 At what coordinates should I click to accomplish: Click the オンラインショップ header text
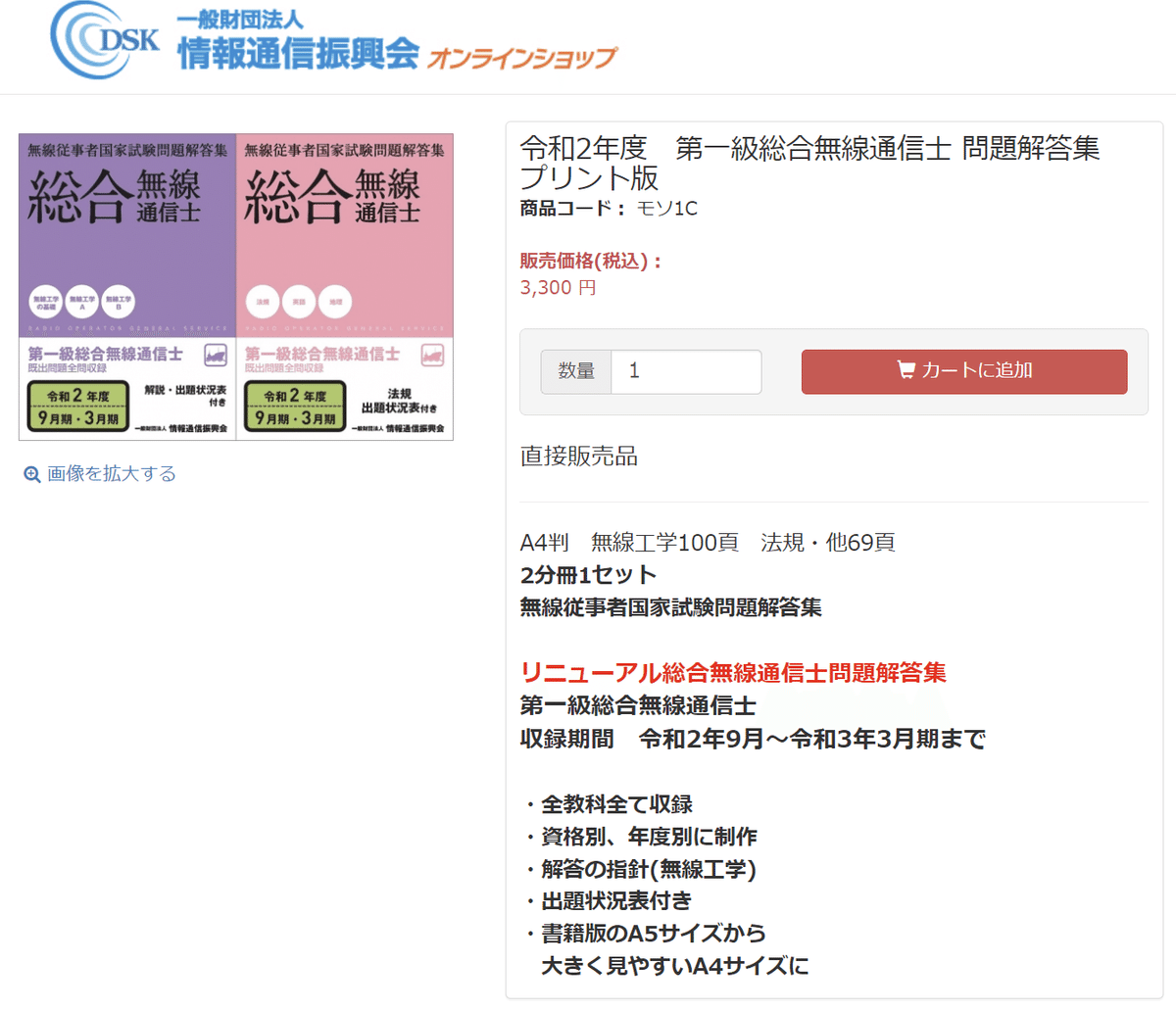[521, 58]
